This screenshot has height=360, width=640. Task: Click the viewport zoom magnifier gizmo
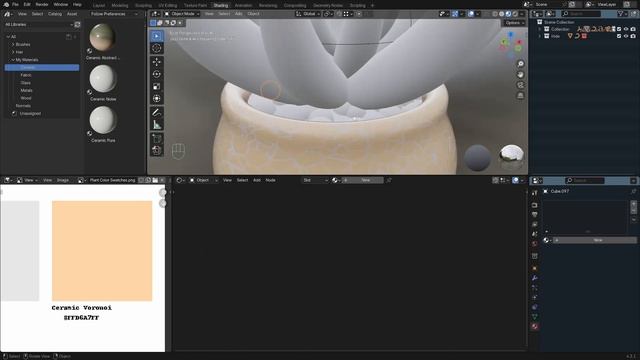point(520,64)
